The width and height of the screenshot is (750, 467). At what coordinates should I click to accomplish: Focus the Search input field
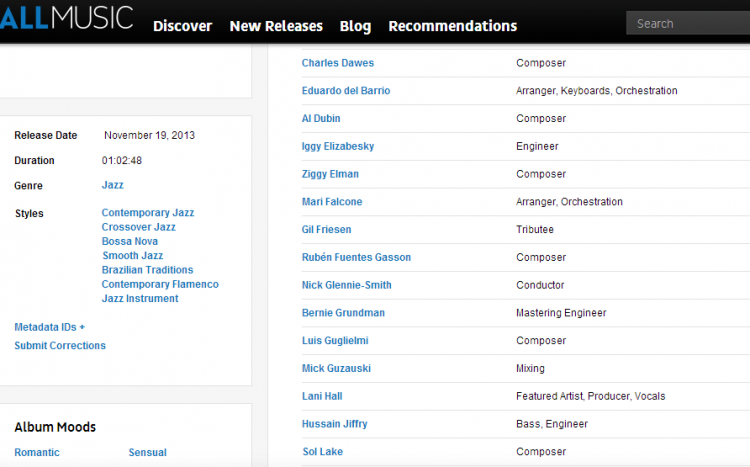690,23
